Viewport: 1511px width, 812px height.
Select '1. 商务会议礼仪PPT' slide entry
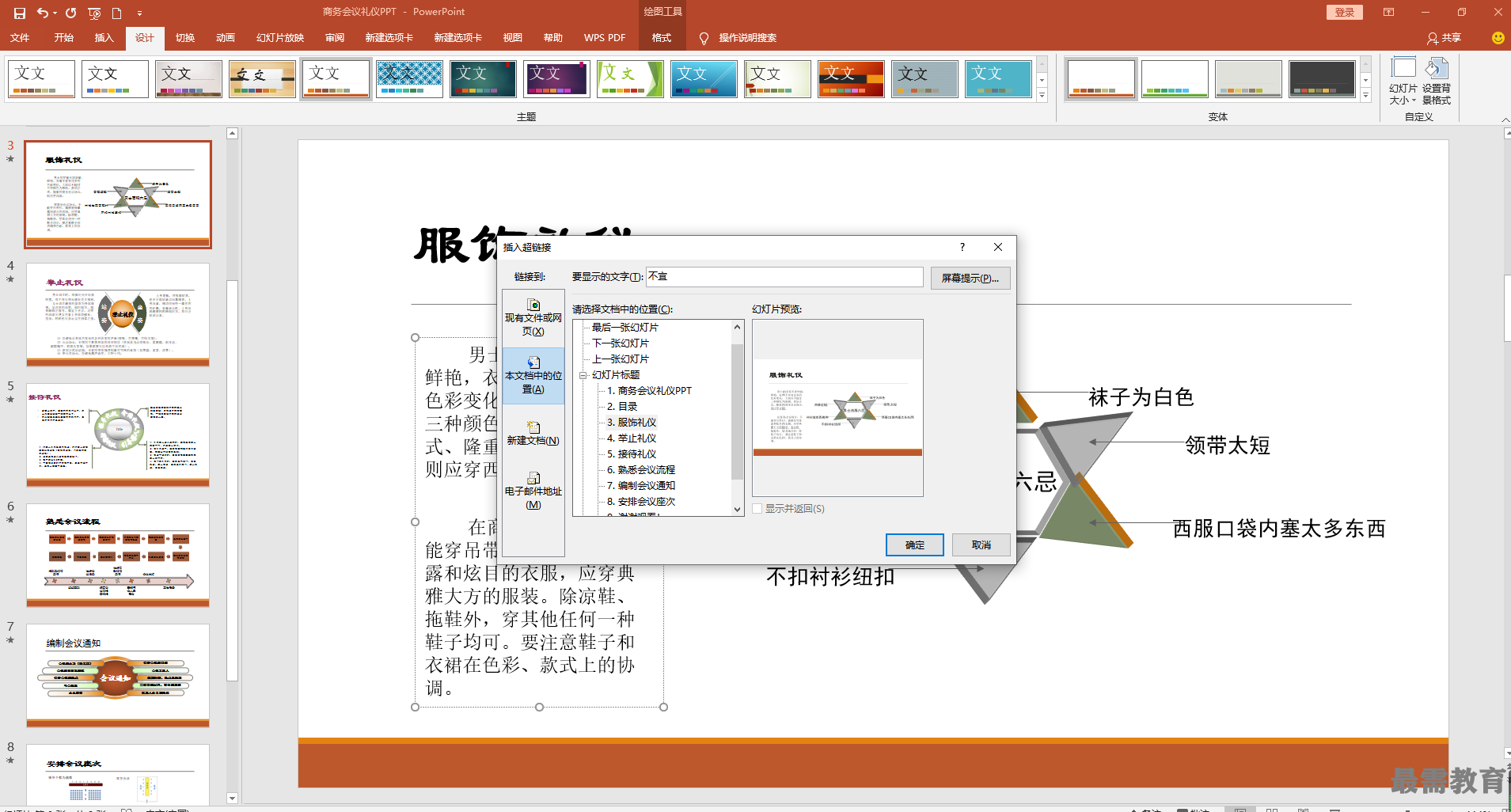(x=649, y=391)
